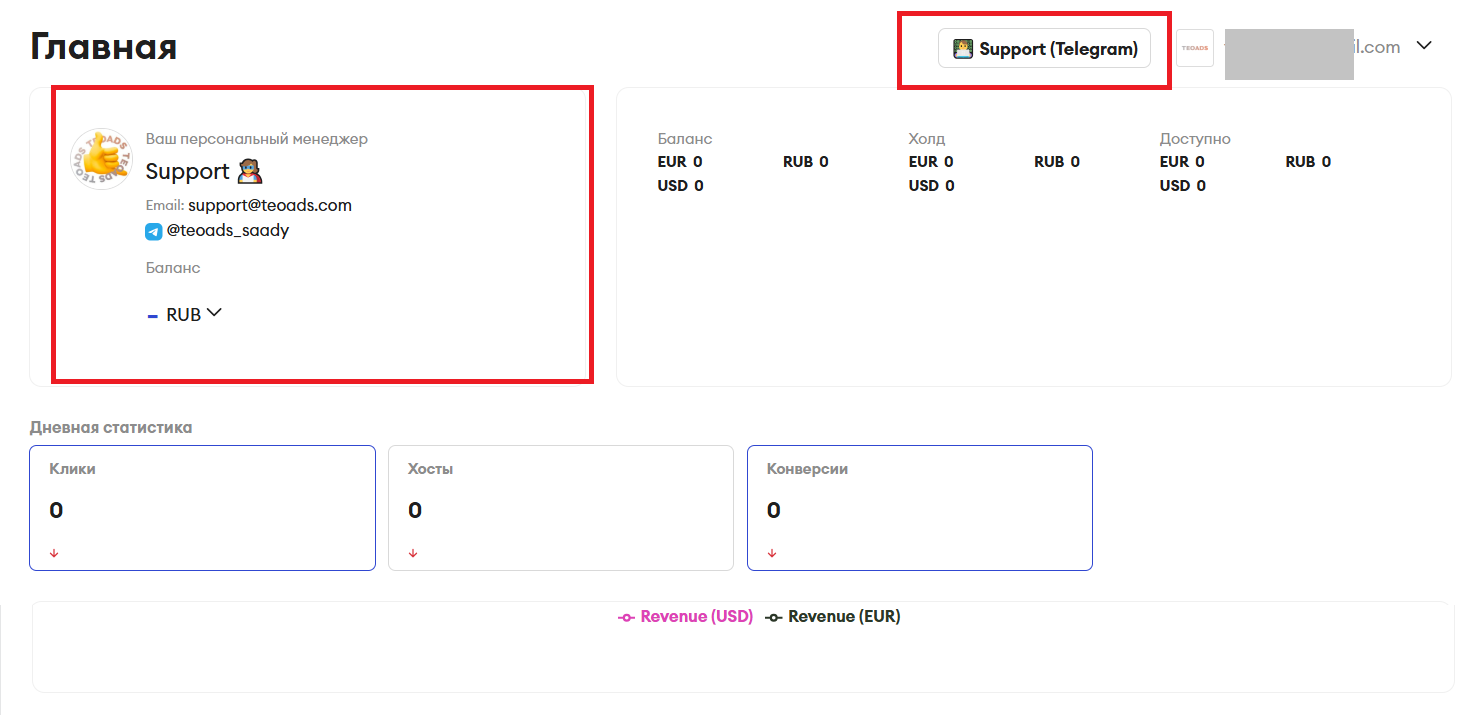Screen dimensions: 1469x715
Task: Click the Support (Telegram) button
Action: (x=1045, y=49)
